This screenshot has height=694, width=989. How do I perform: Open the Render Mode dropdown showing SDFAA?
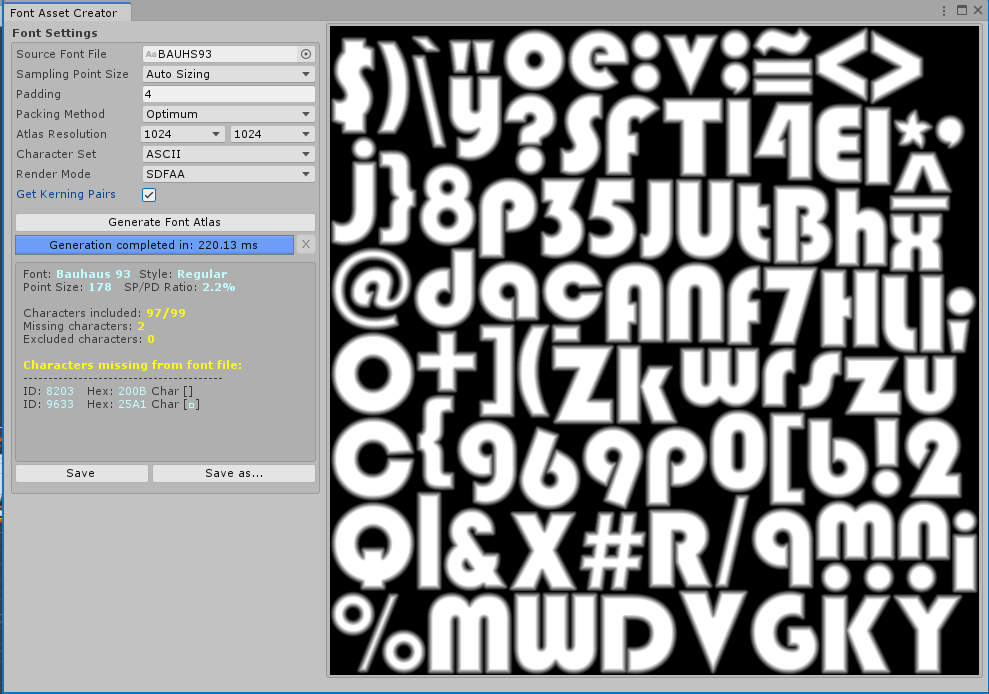coord(228,174)
